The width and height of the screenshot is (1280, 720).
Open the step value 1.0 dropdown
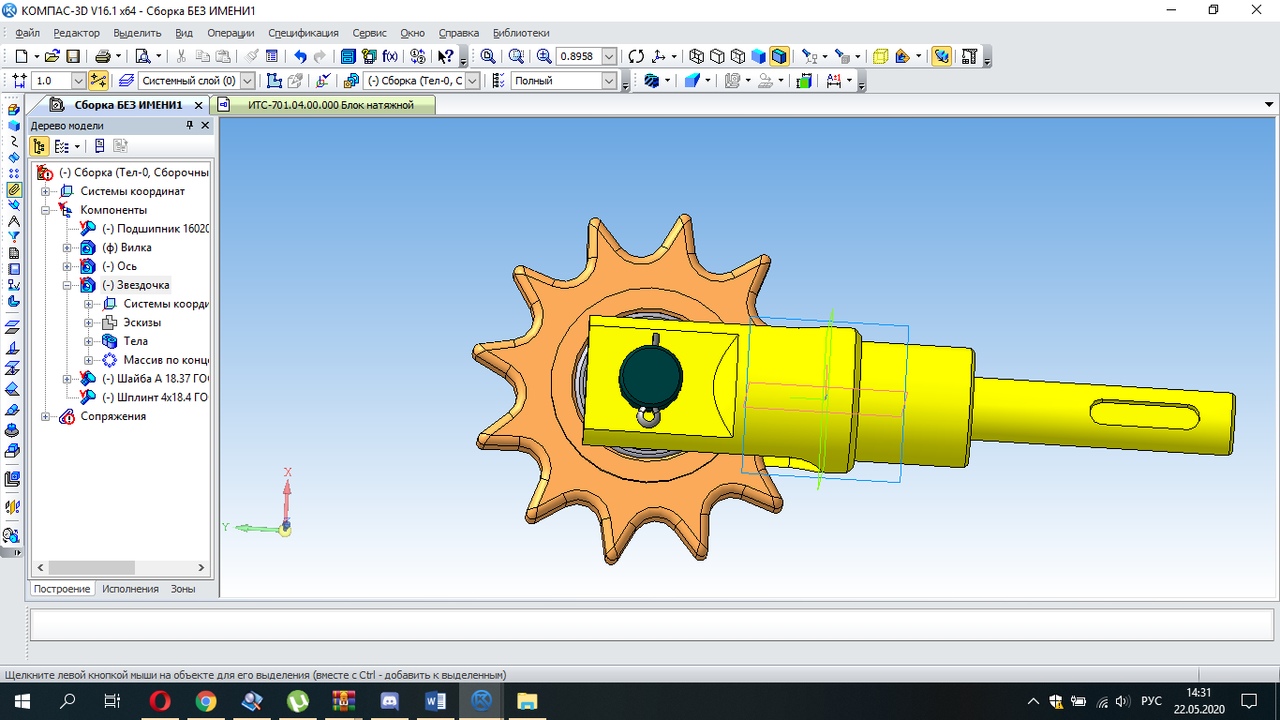[x=78, y=81]
